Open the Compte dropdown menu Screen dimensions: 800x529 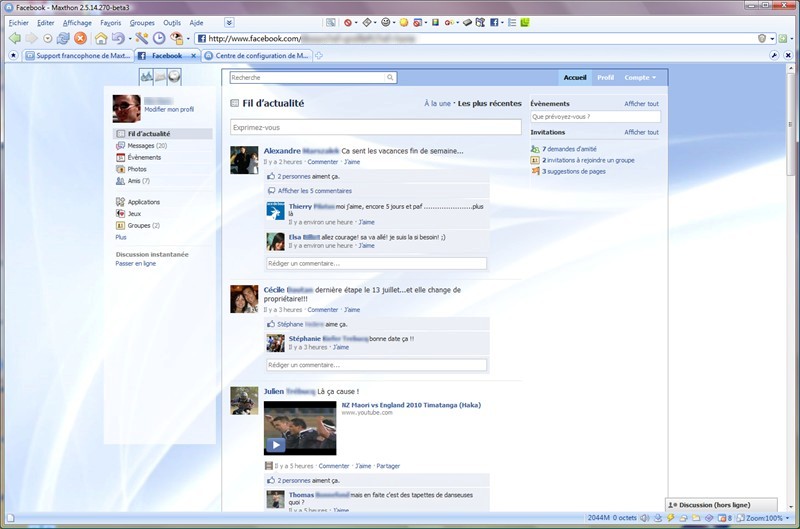pos(640,78)
